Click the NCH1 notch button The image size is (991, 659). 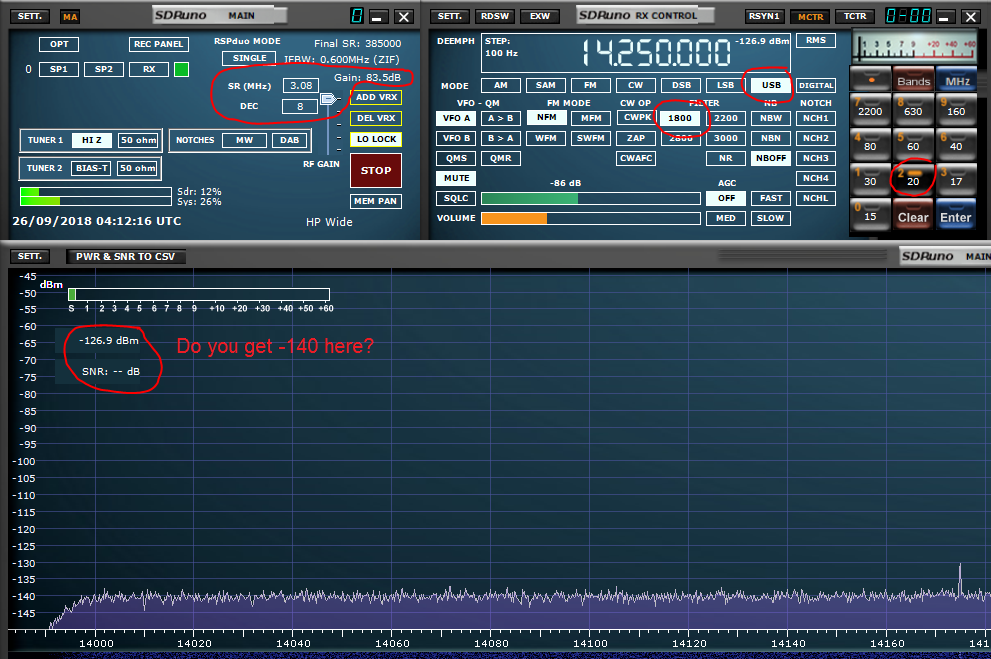tap(816, 118)
